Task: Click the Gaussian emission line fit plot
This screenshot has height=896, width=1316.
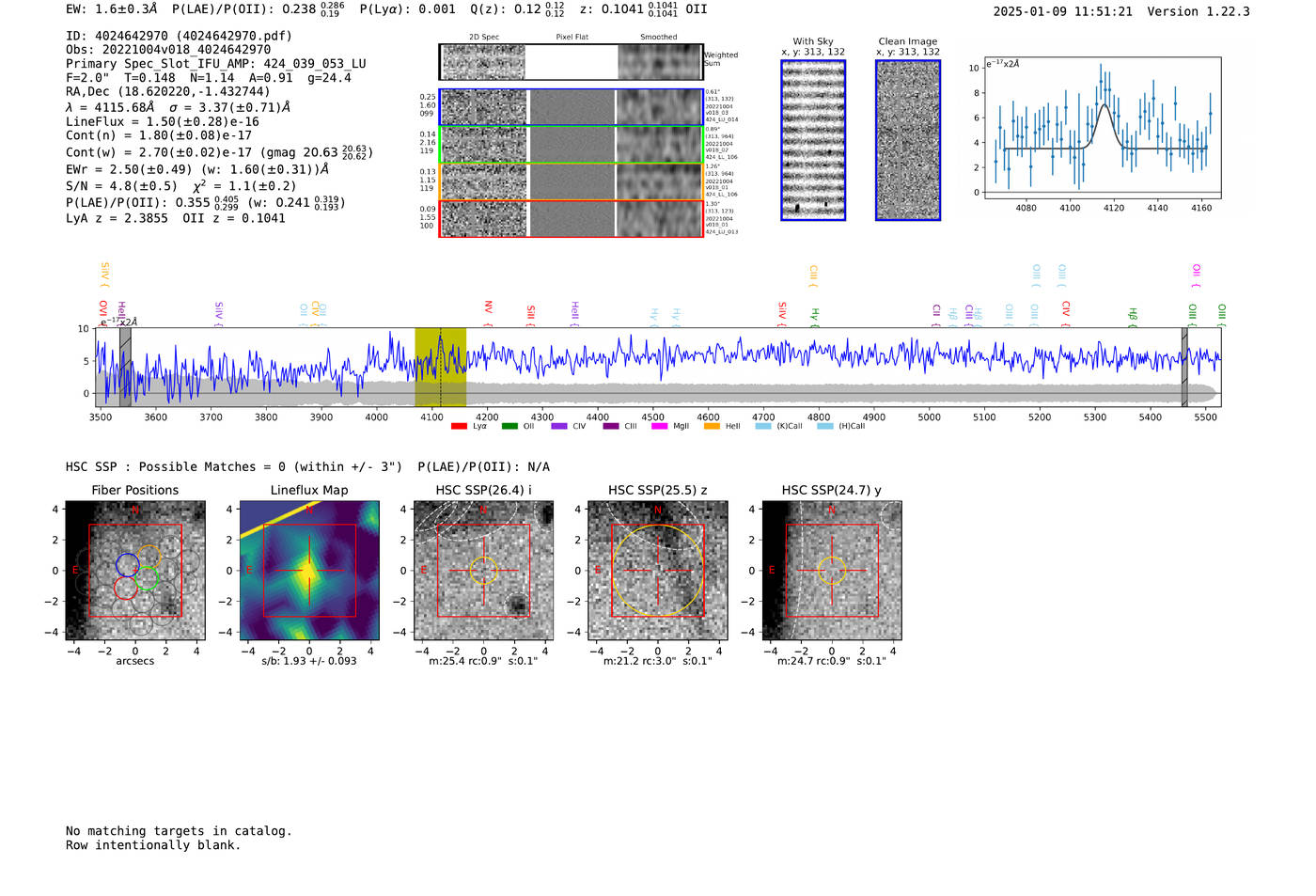Action: click(1102, 128)
